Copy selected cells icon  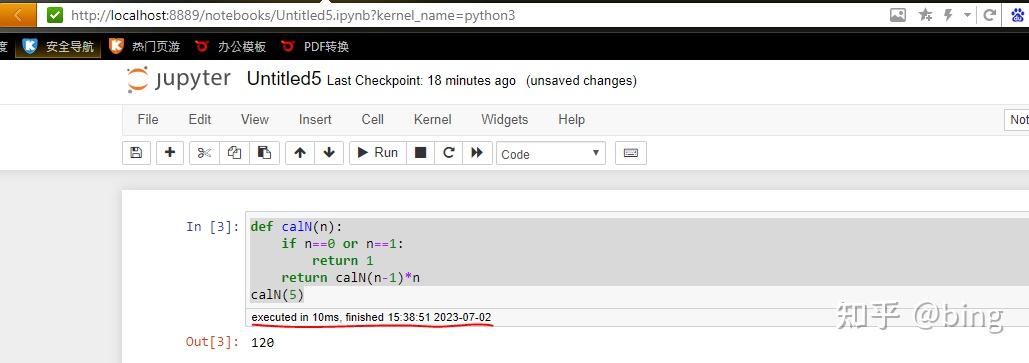(234, 153)
